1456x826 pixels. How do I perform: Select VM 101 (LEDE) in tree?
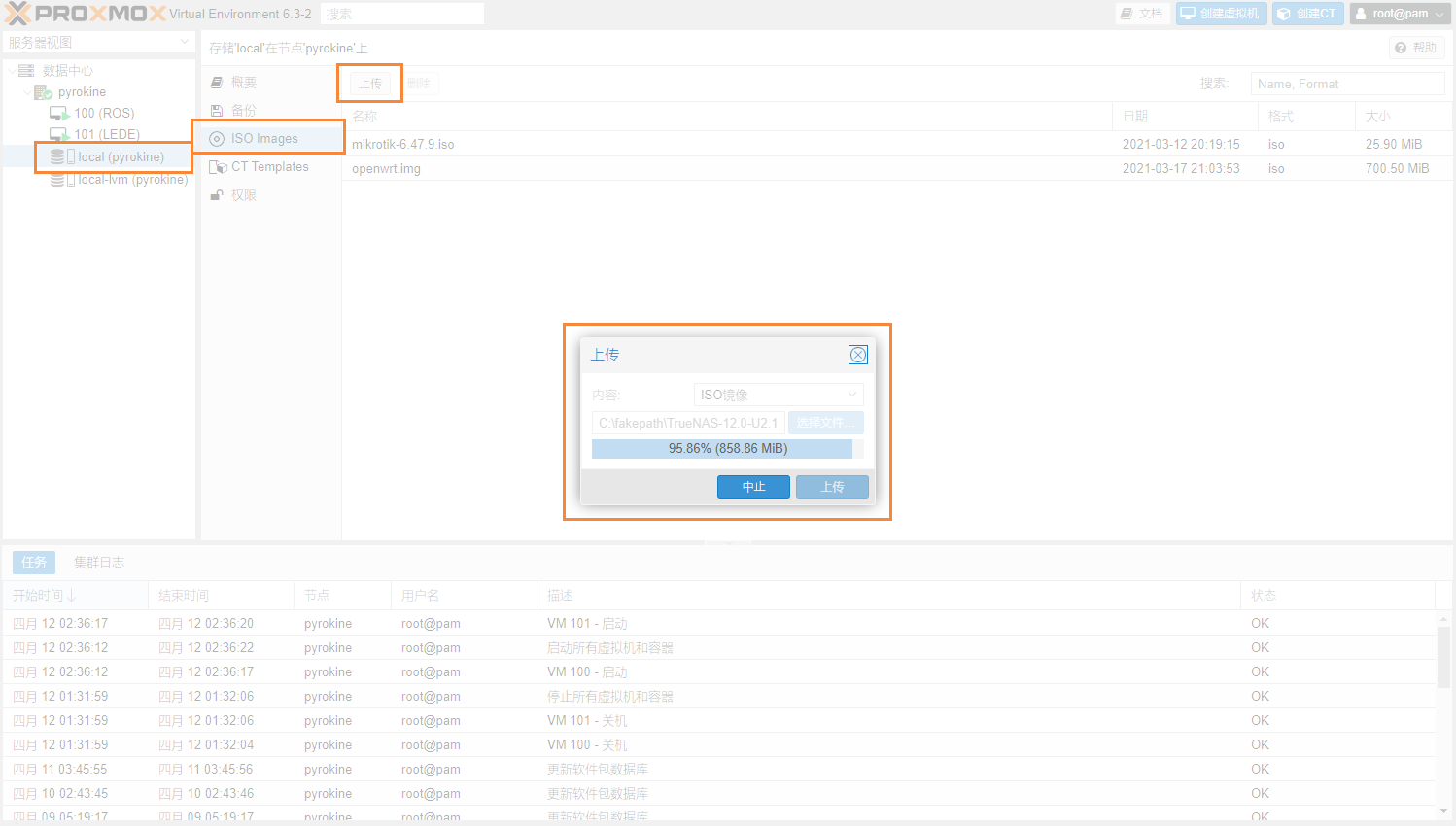point(107,135)
